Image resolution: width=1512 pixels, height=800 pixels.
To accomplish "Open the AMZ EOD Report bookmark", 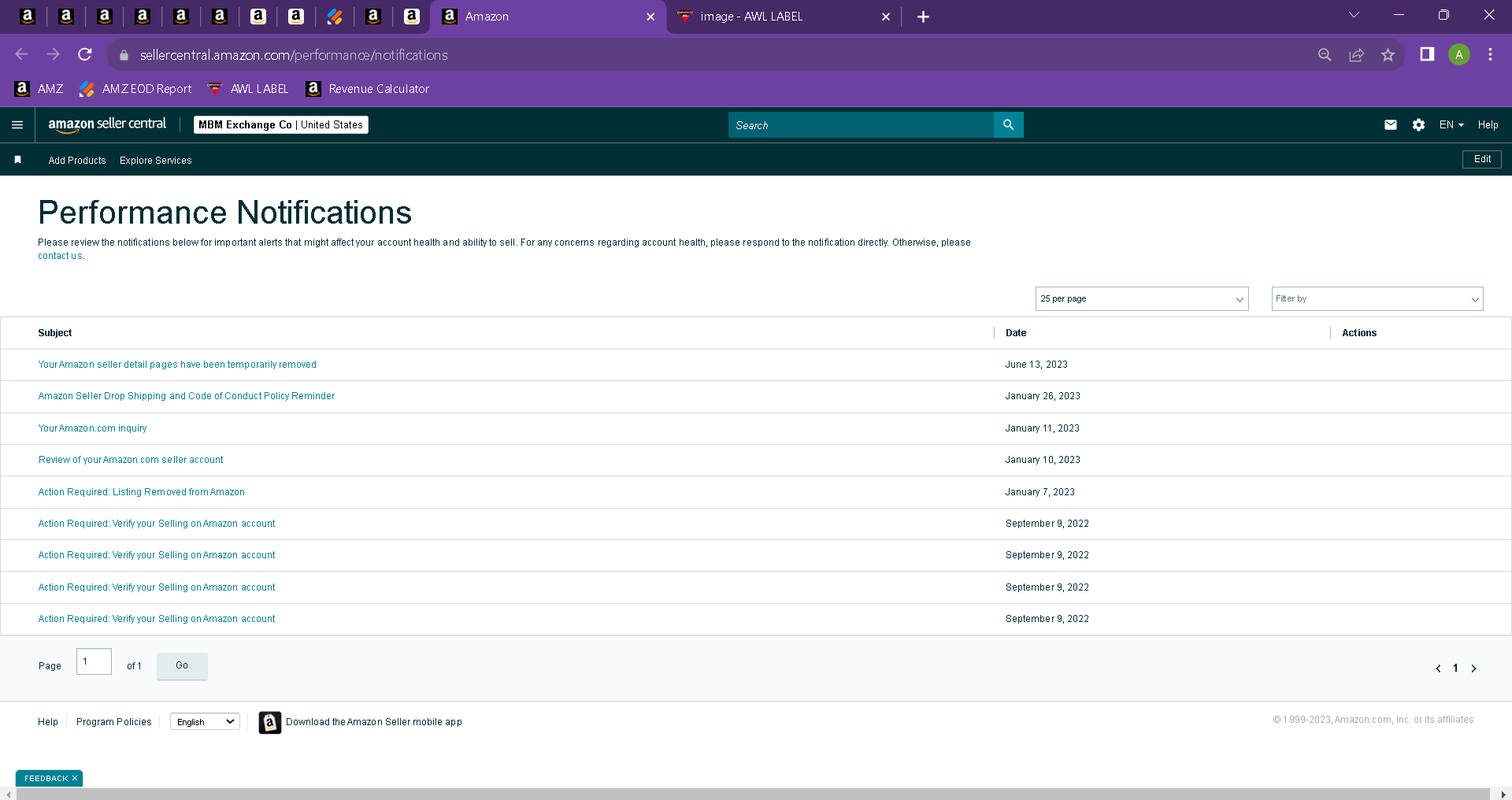I will (x=135, y=89).
